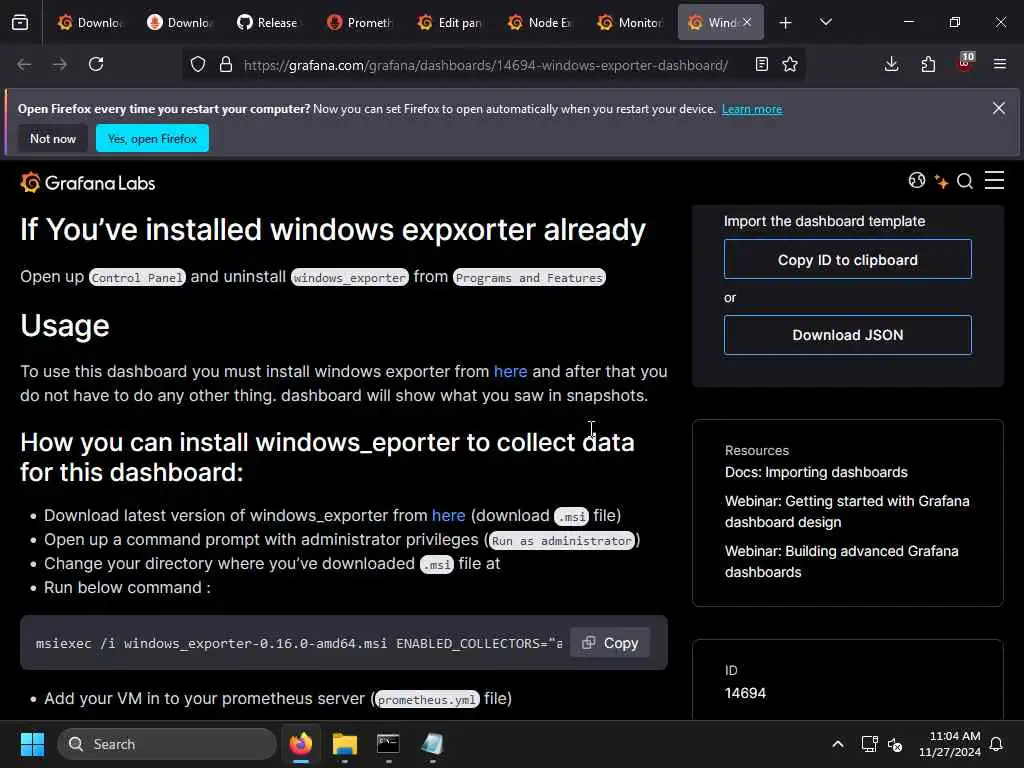Image resolution: width=1024 pixels, height=768 pixels.
Task: Open Webinar: Getting started with Grafana link
Action: click(847, 511)
